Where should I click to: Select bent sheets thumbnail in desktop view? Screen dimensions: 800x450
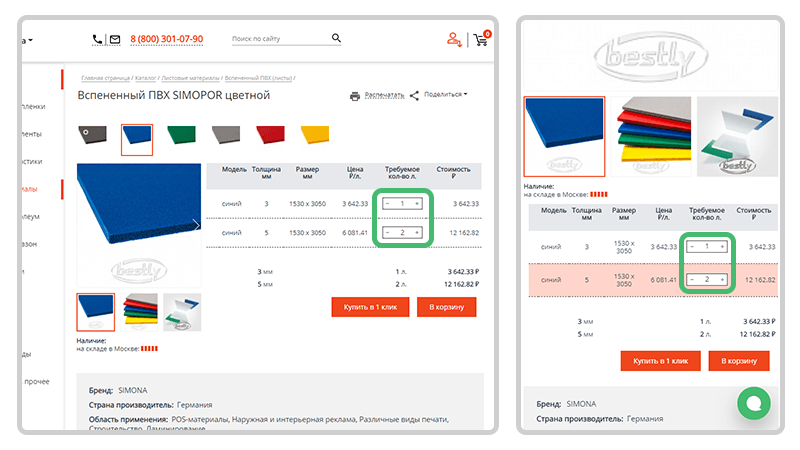182,312
